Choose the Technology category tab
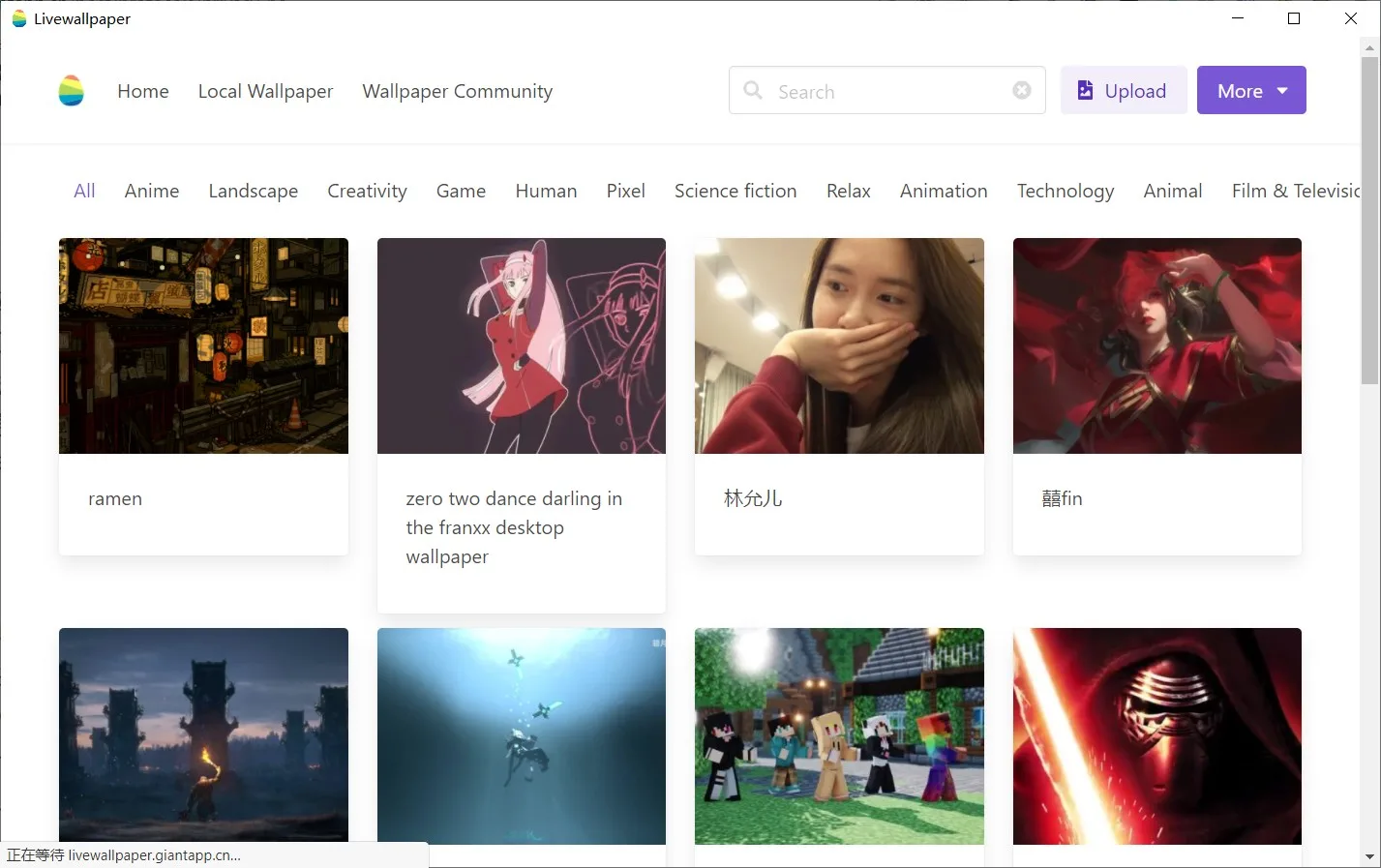1381x868 pixels. click(x=1066, y=191)
